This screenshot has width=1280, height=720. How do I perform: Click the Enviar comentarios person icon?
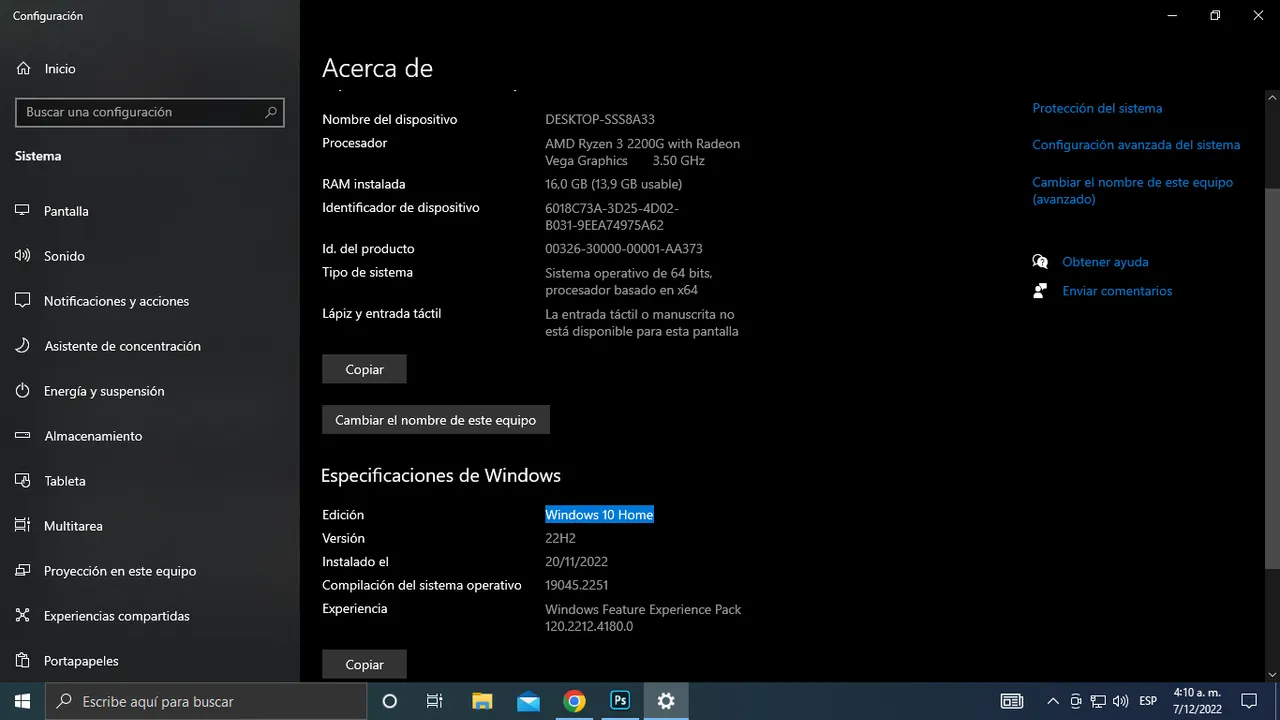point(1040,291)
